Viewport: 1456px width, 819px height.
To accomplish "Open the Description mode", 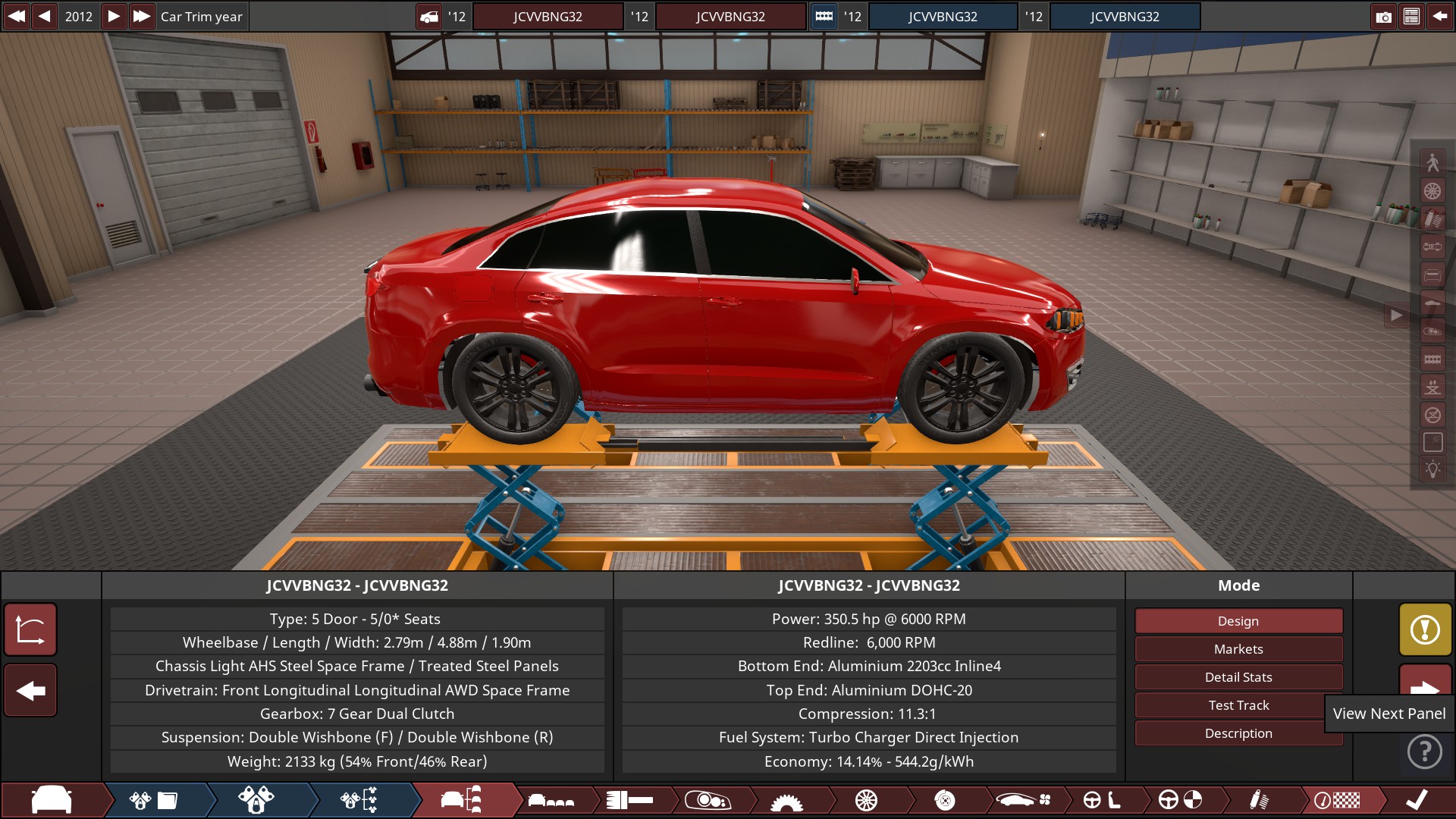I will (x=1238, y=733).
